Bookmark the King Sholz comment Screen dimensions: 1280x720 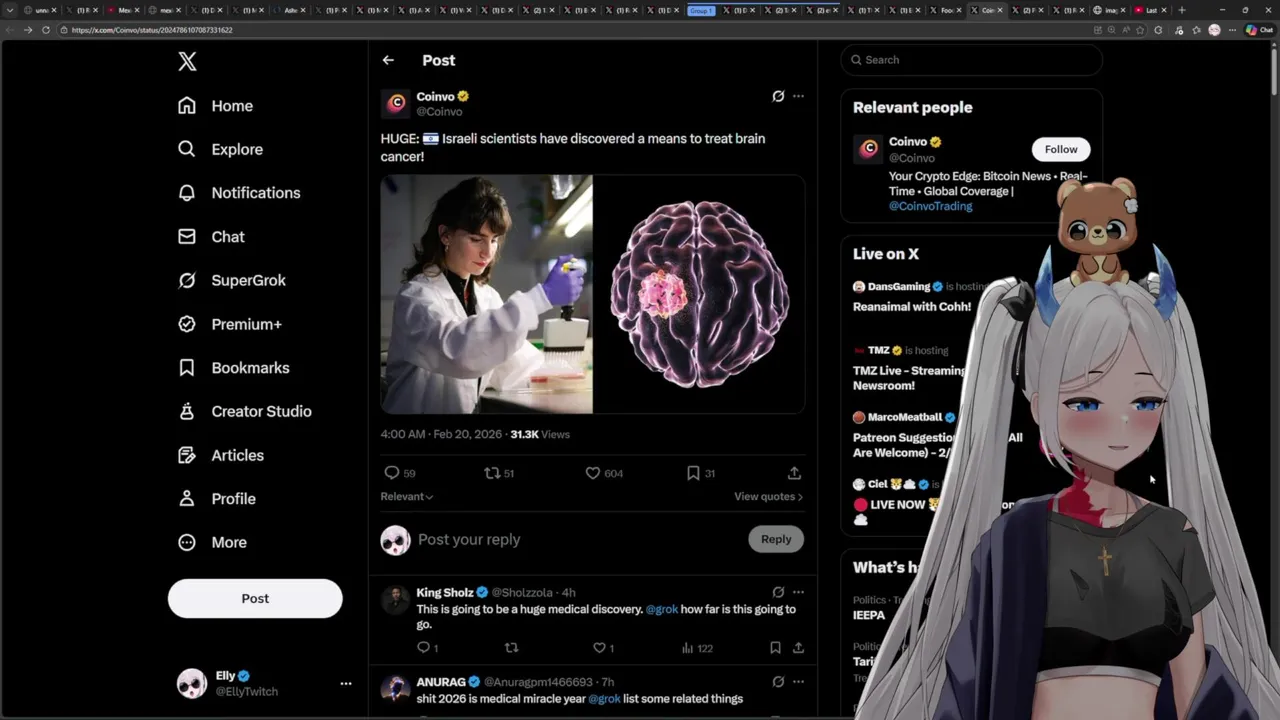[775, 648]
